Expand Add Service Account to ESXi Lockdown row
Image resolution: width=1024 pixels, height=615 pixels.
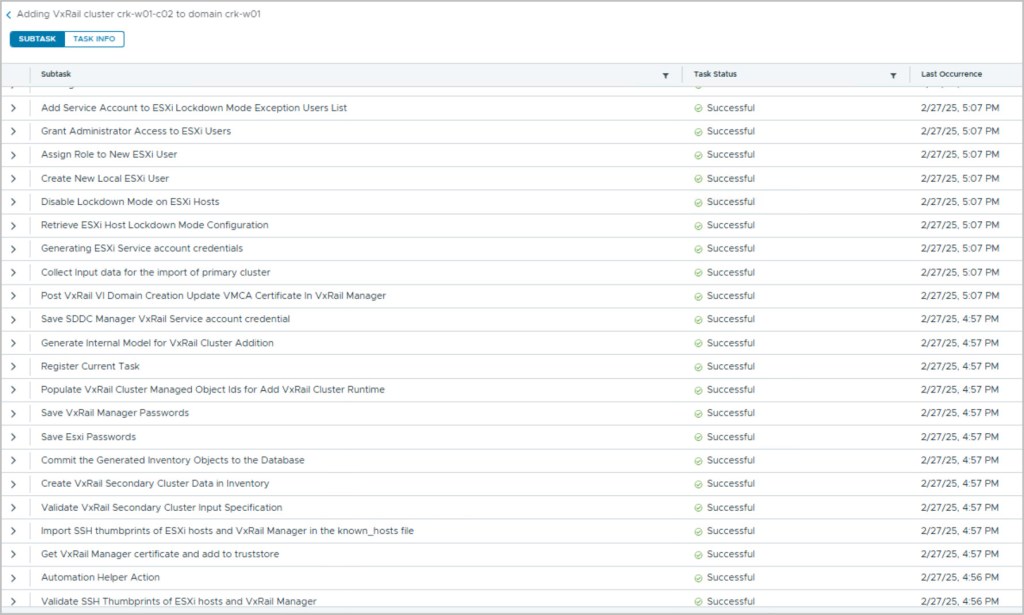13,108
